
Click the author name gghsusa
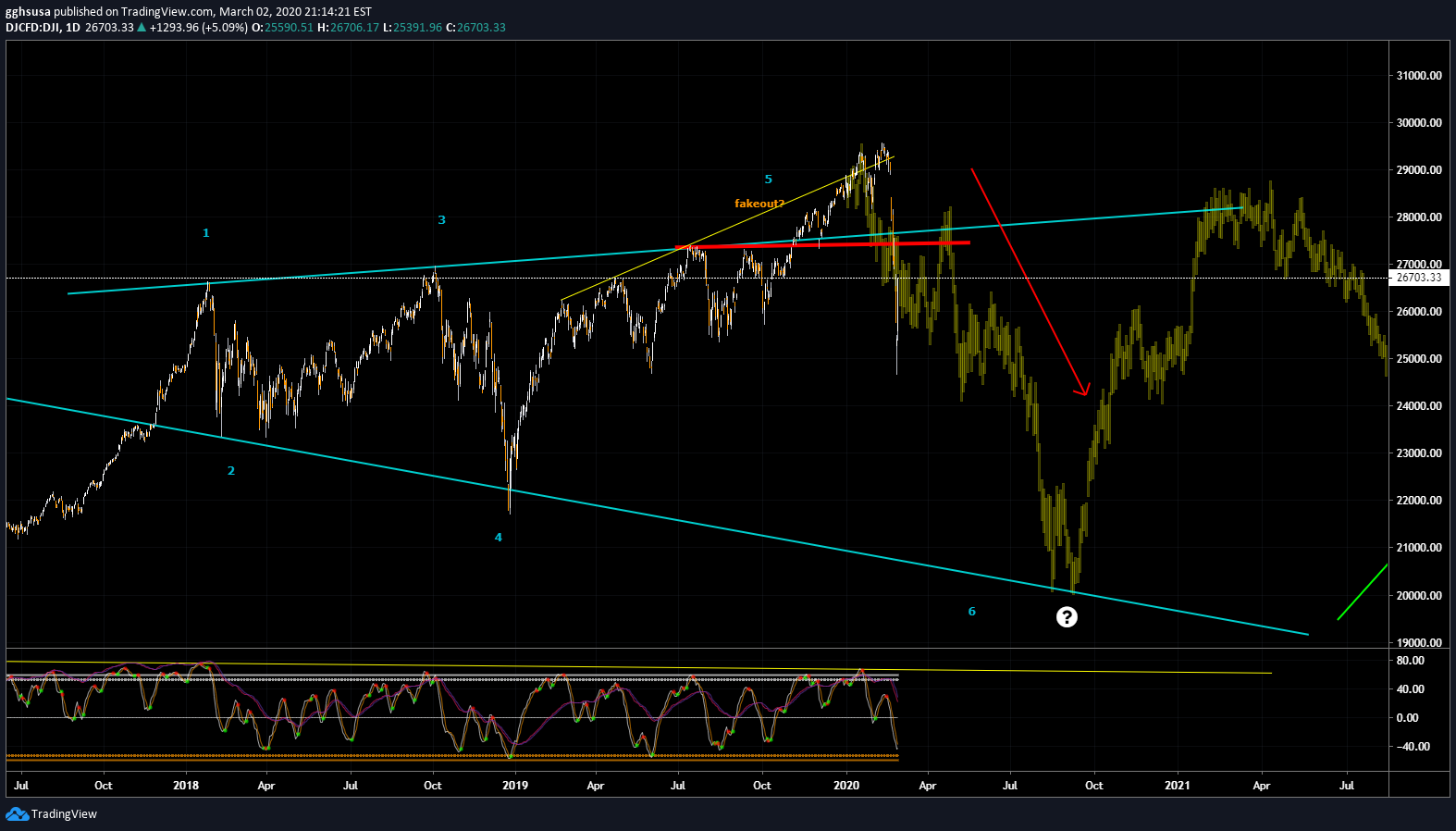28,12
